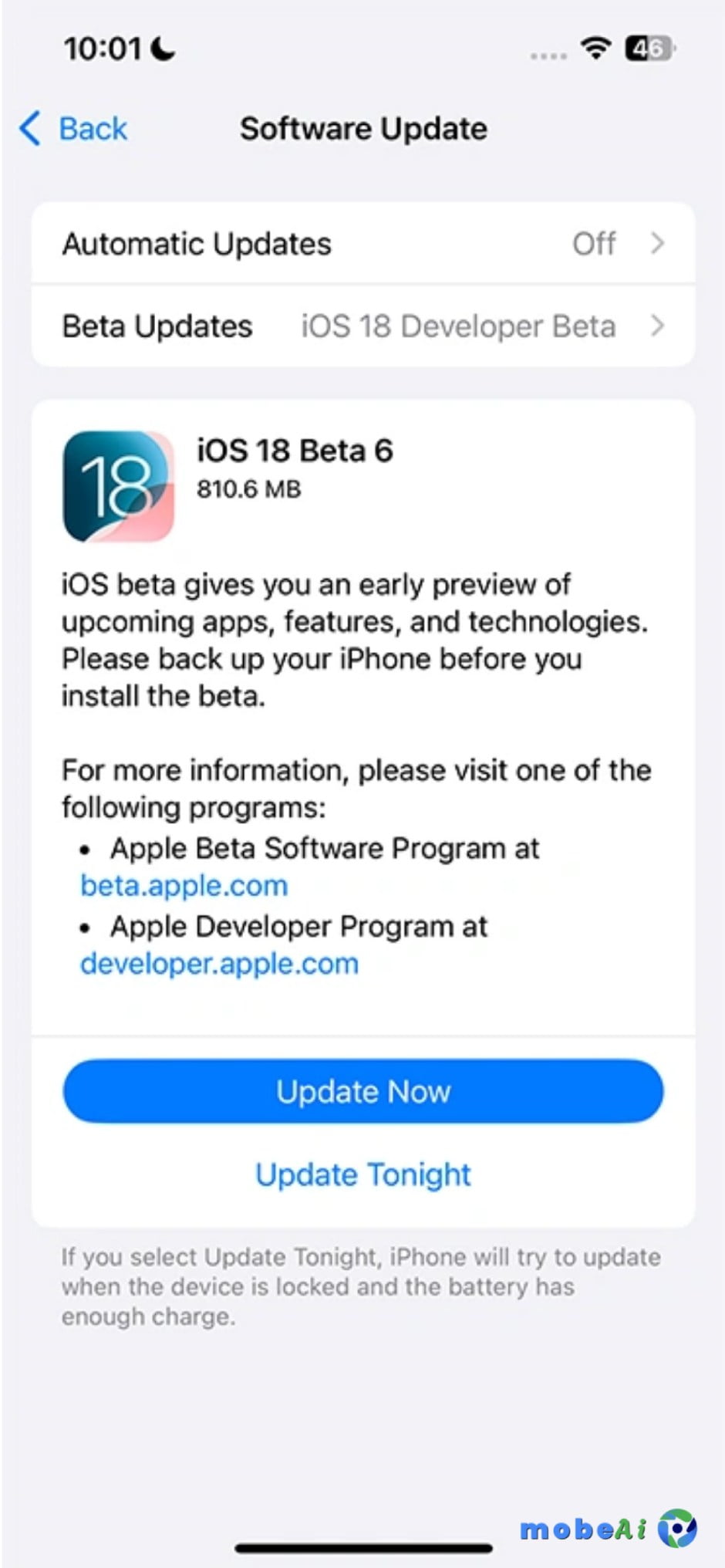
Task: Tap the Back navigation label
Action: coord(93,129)
